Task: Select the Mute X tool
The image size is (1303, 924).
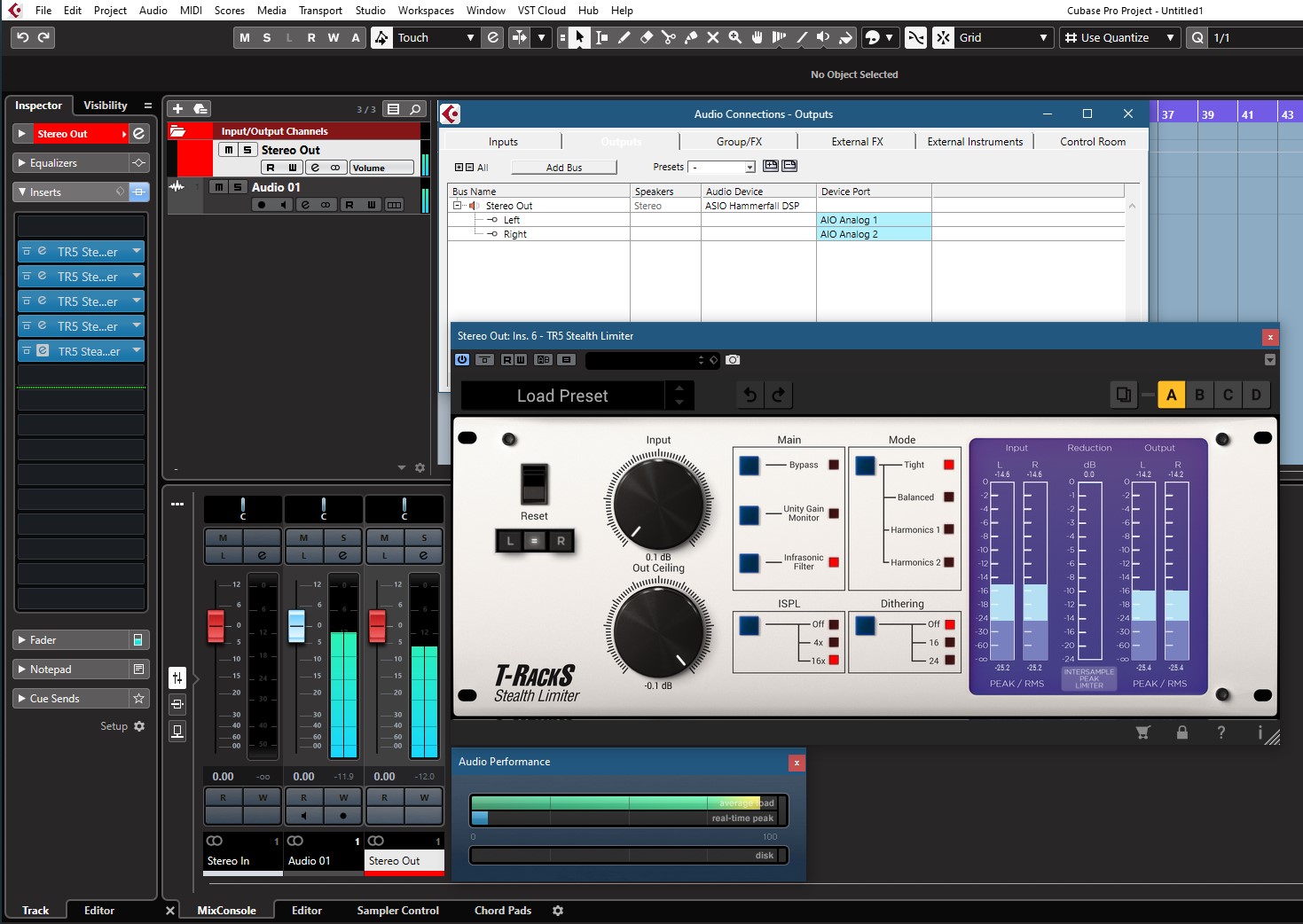Action: pyautogui.click(x=713, y=37)
